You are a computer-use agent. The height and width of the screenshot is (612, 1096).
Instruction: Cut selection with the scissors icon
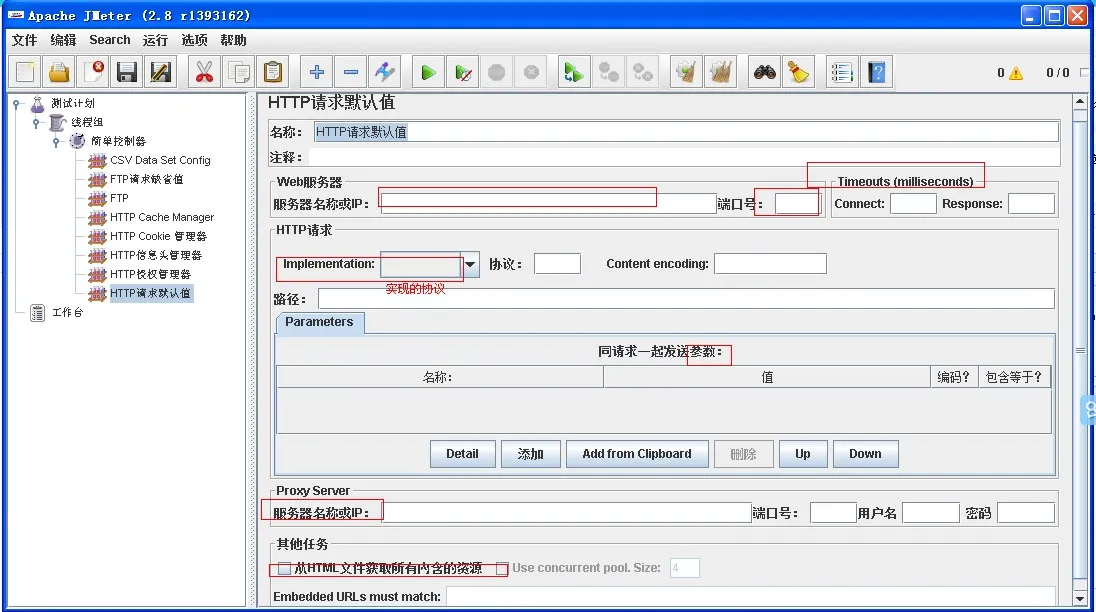click(203, 72)
